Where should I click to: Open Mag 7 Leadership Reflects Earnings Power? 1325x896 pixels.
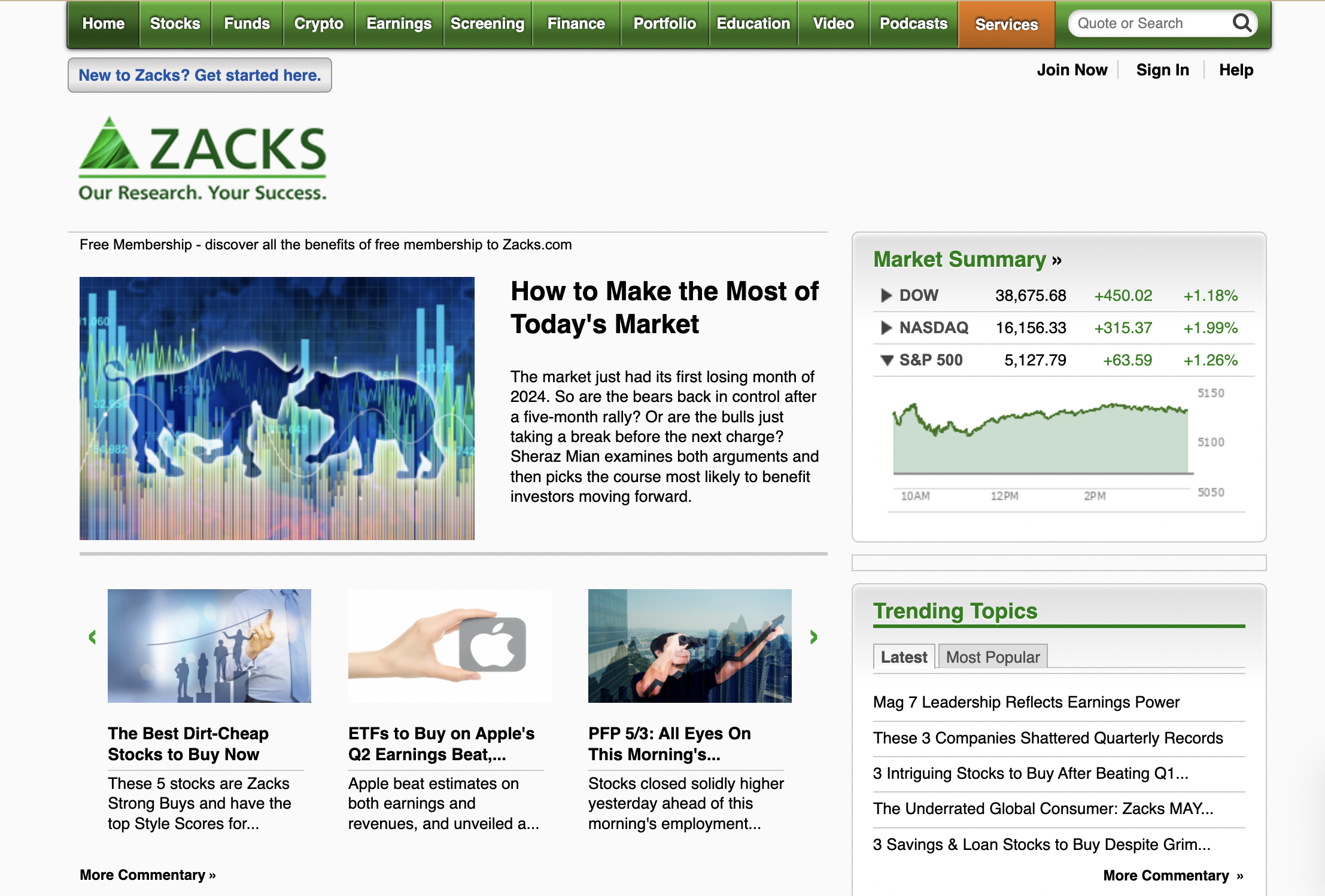coord(1026,702)
